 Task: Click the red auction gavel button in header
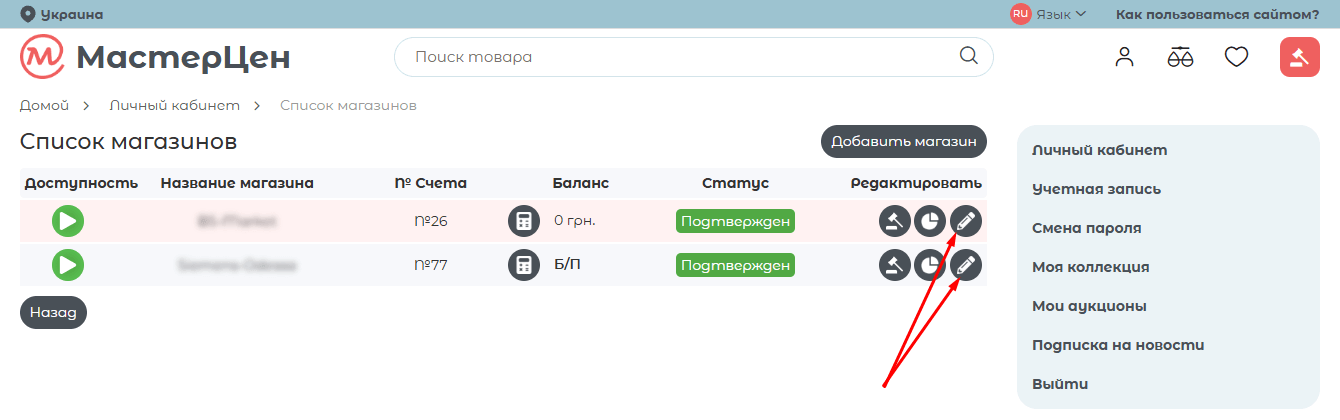[x=1299, y=57]
